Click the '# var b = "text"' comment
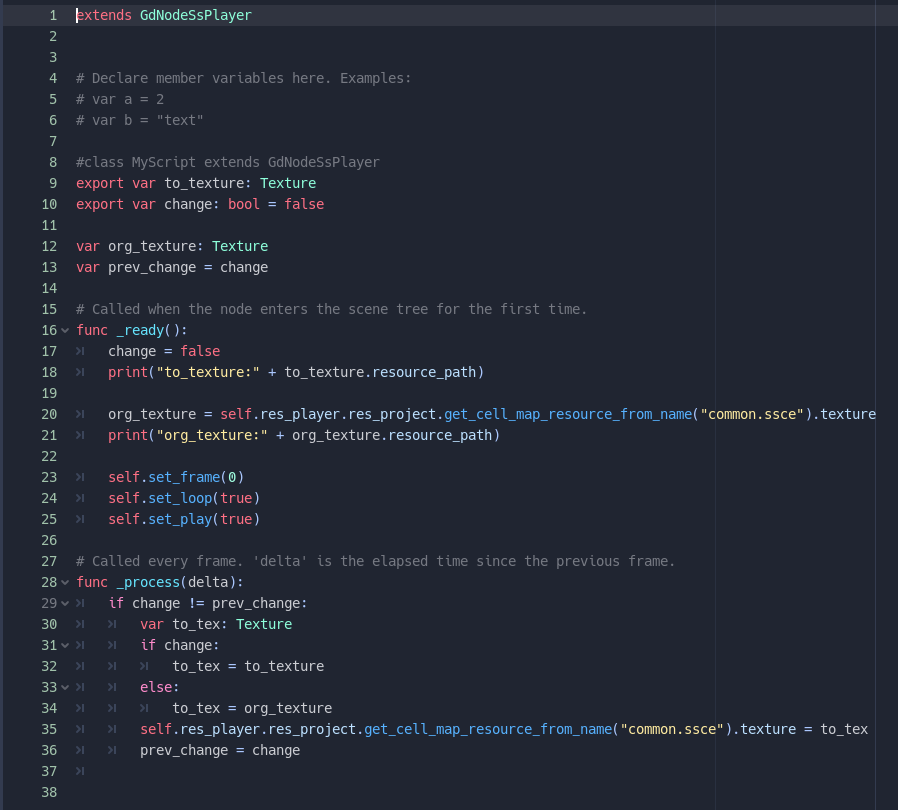 (x=140, y=120)
